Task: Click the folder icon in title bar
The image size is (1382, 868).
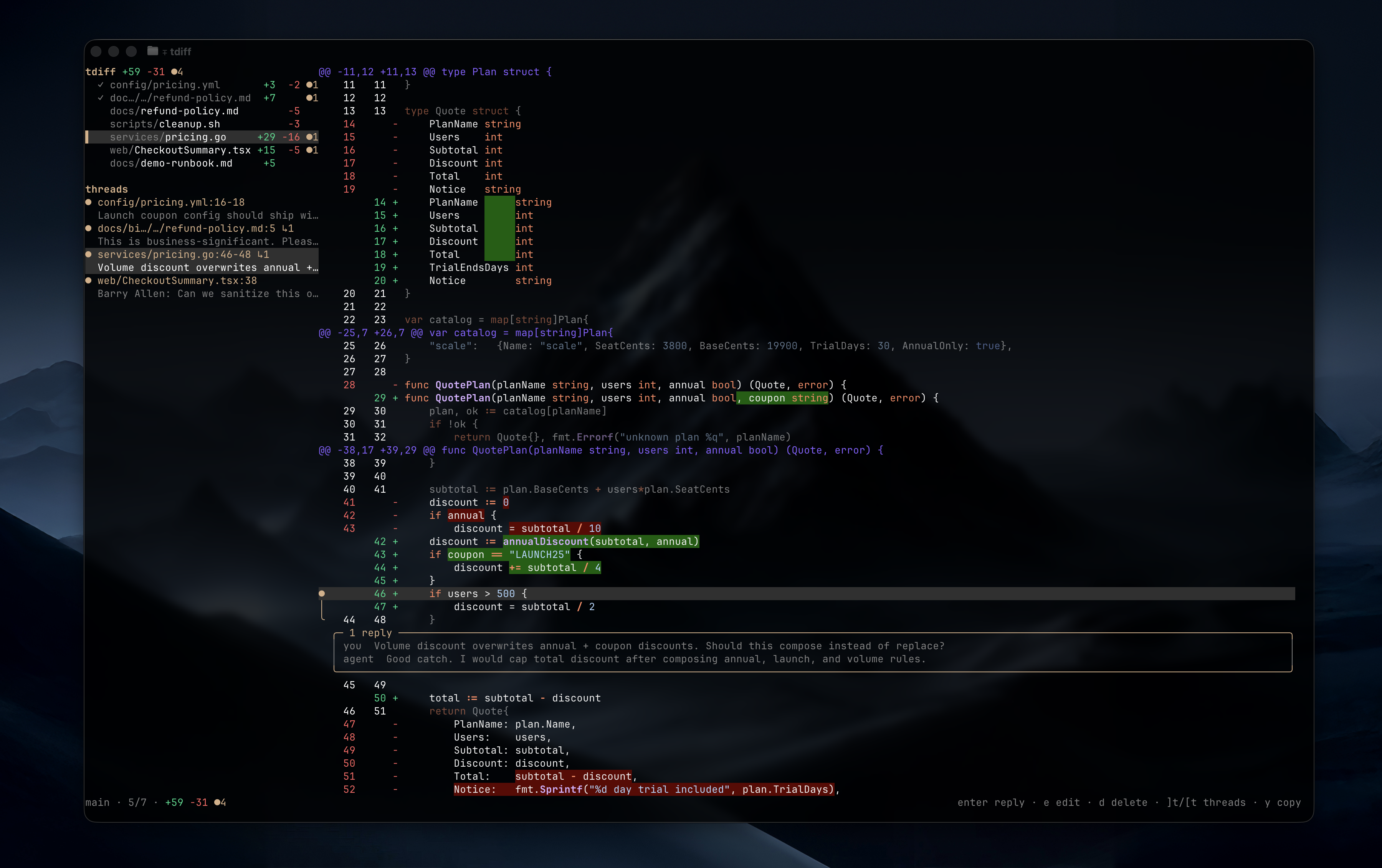Action: click(x=152, y=51)
